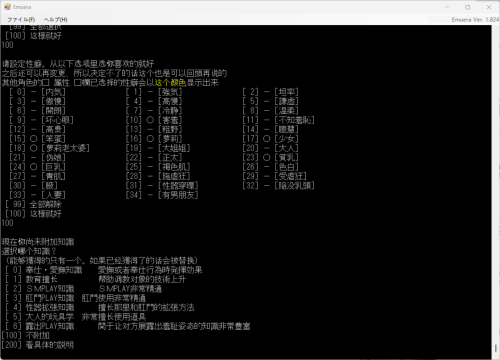500x360 pixels.
Task: Deselect the checked trait [18] 萝莉老太婆
Action: tap(49, 148)
